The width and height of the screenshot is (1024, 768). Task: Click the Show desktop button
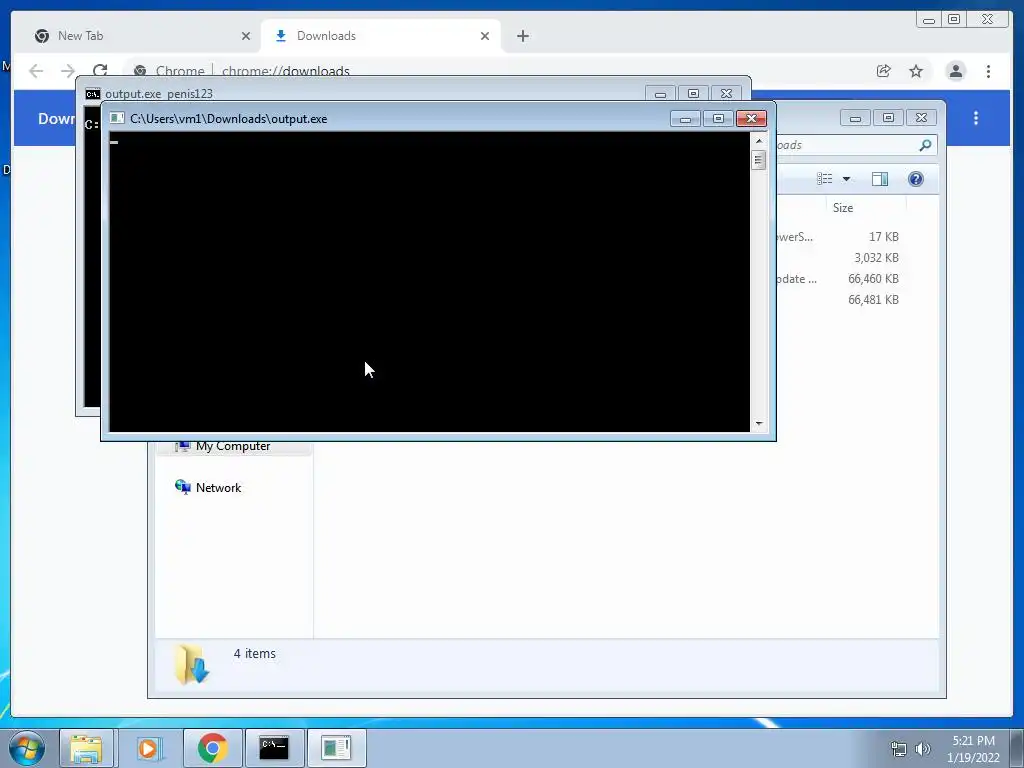click(1017, 748)
